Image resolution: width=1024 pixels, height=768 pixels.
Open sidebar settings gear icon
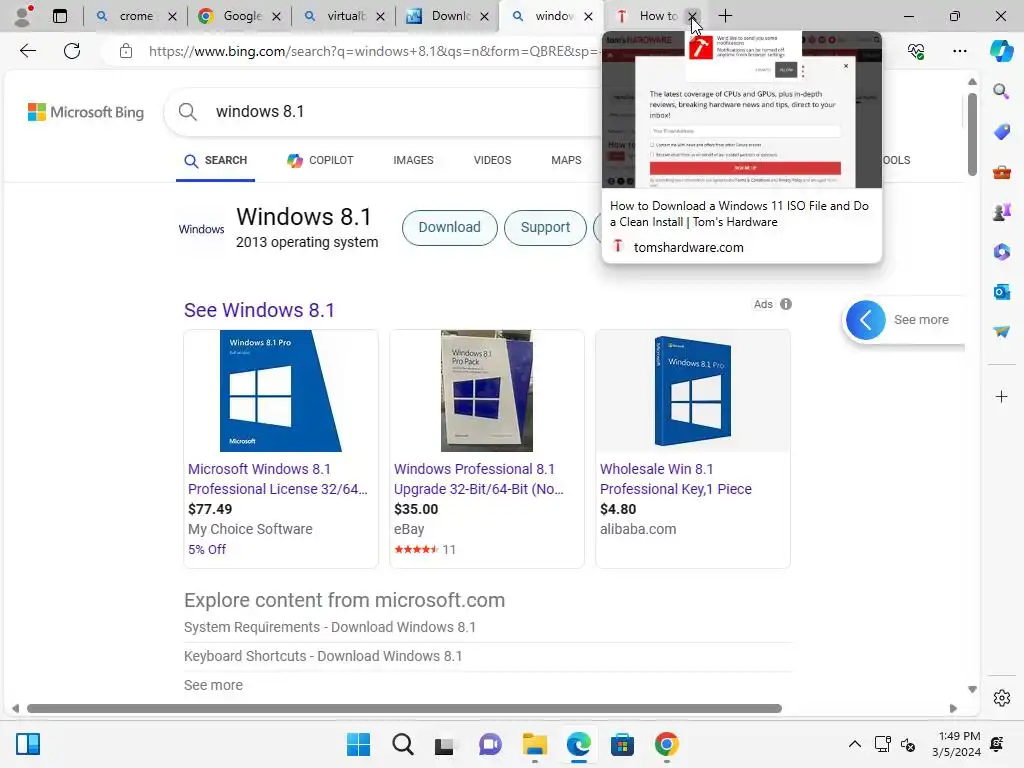[1001, 698]
